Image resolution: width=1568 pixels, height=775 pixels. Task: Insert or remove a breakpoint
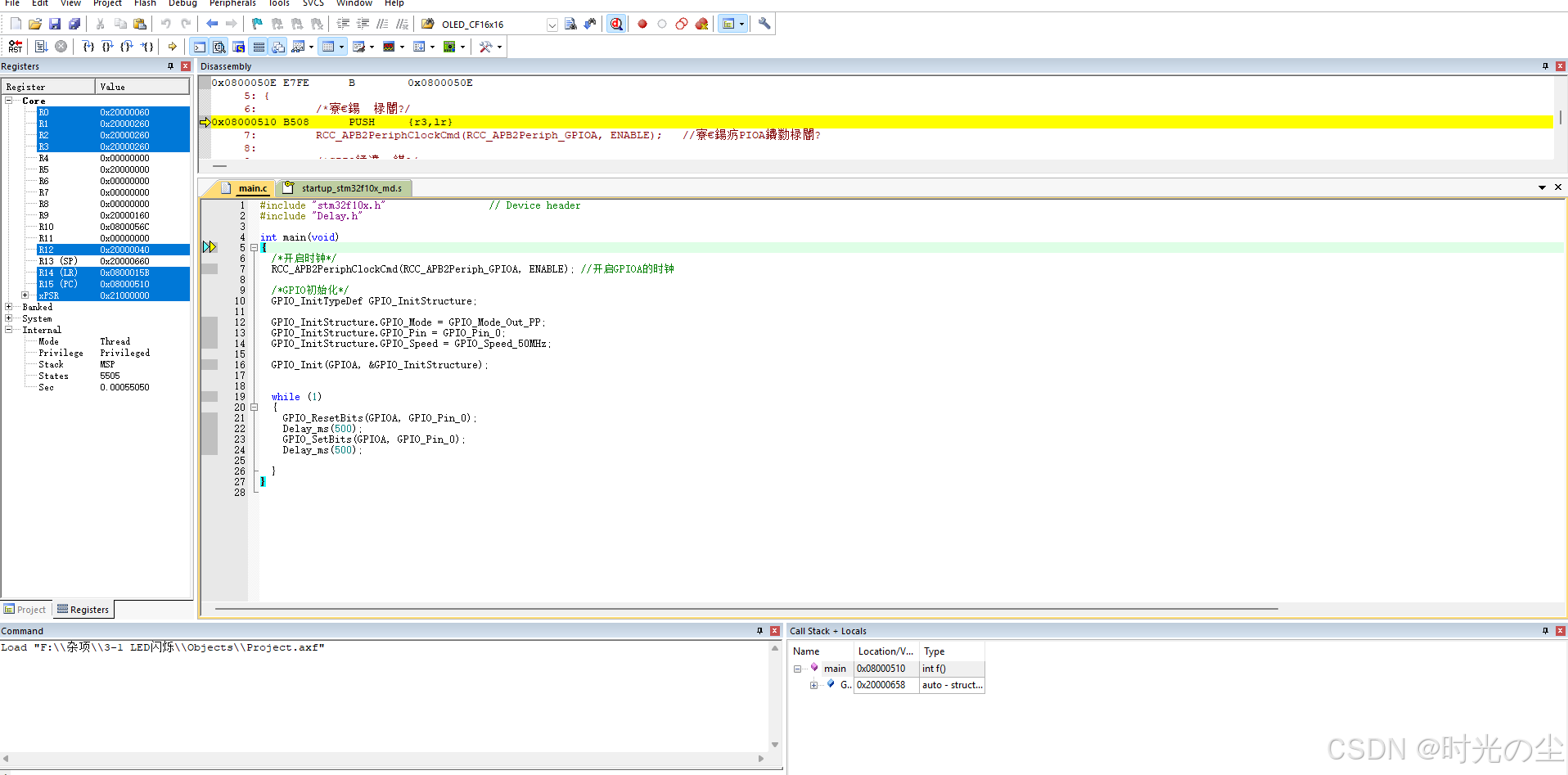642,24
